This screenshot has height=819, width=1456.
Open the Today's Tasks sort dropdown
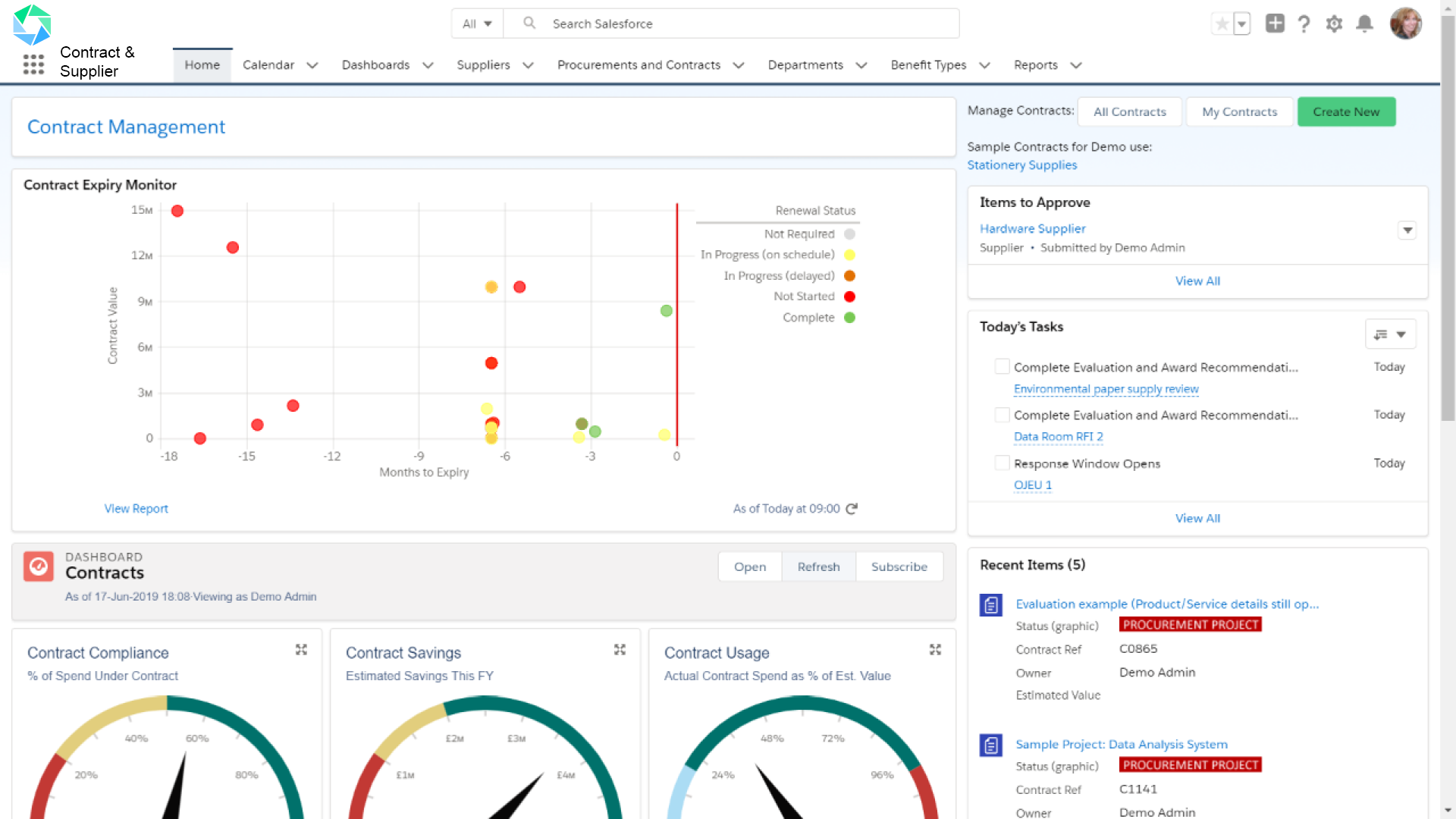click(x=1391, y=334)
